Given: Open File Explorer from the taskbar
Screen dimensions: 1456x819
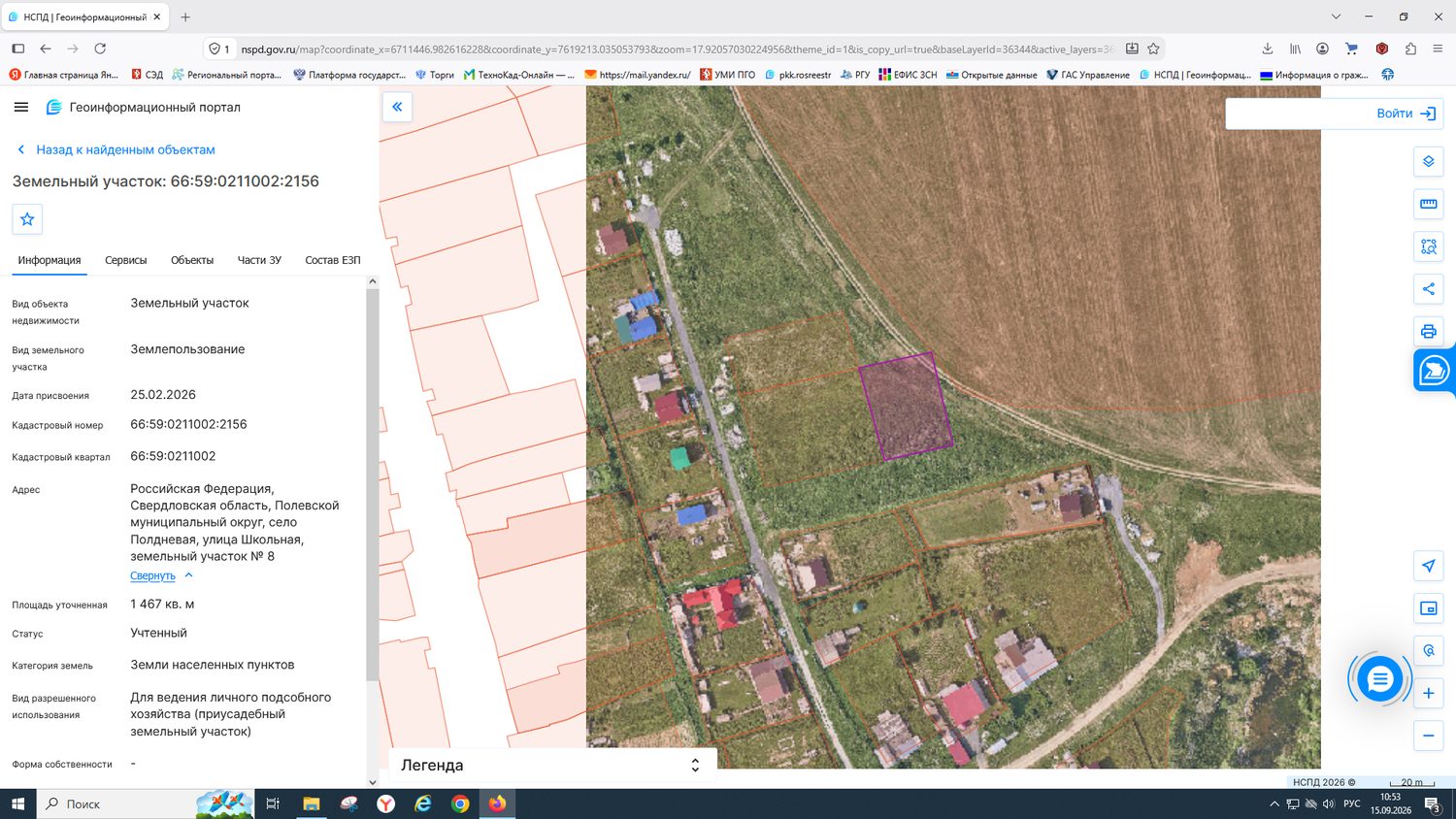Looking at the screenshot, I should pyautogui.click(x=312, y=803).
